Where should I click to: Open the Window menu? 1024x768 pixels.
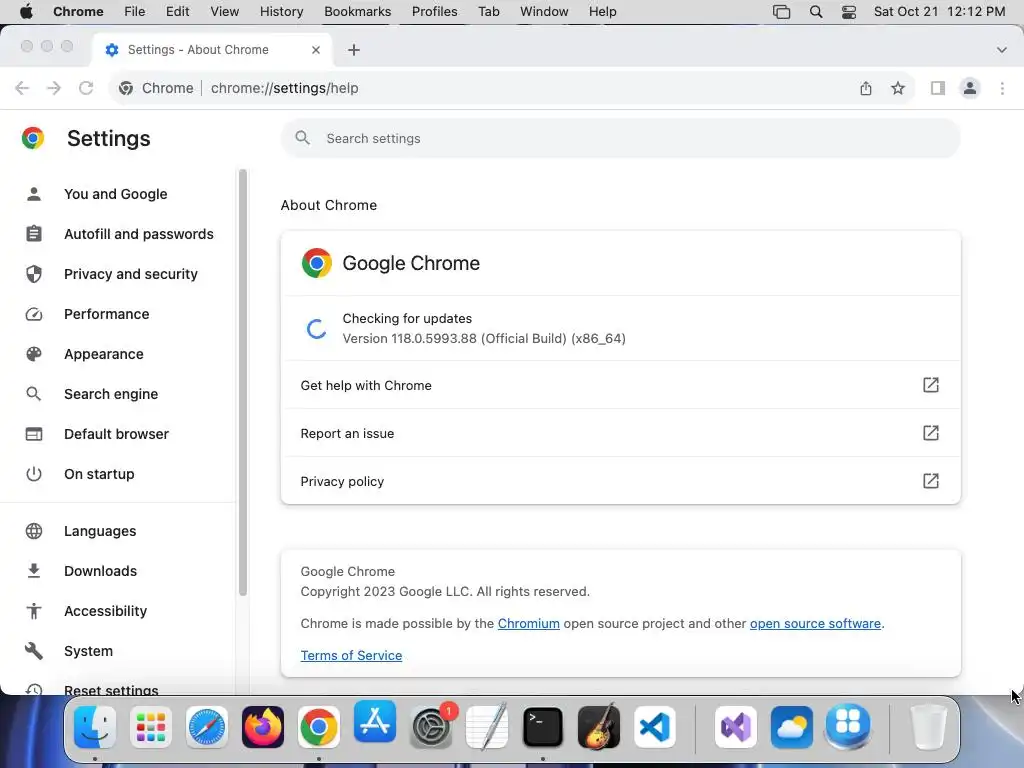click(544, 12)
